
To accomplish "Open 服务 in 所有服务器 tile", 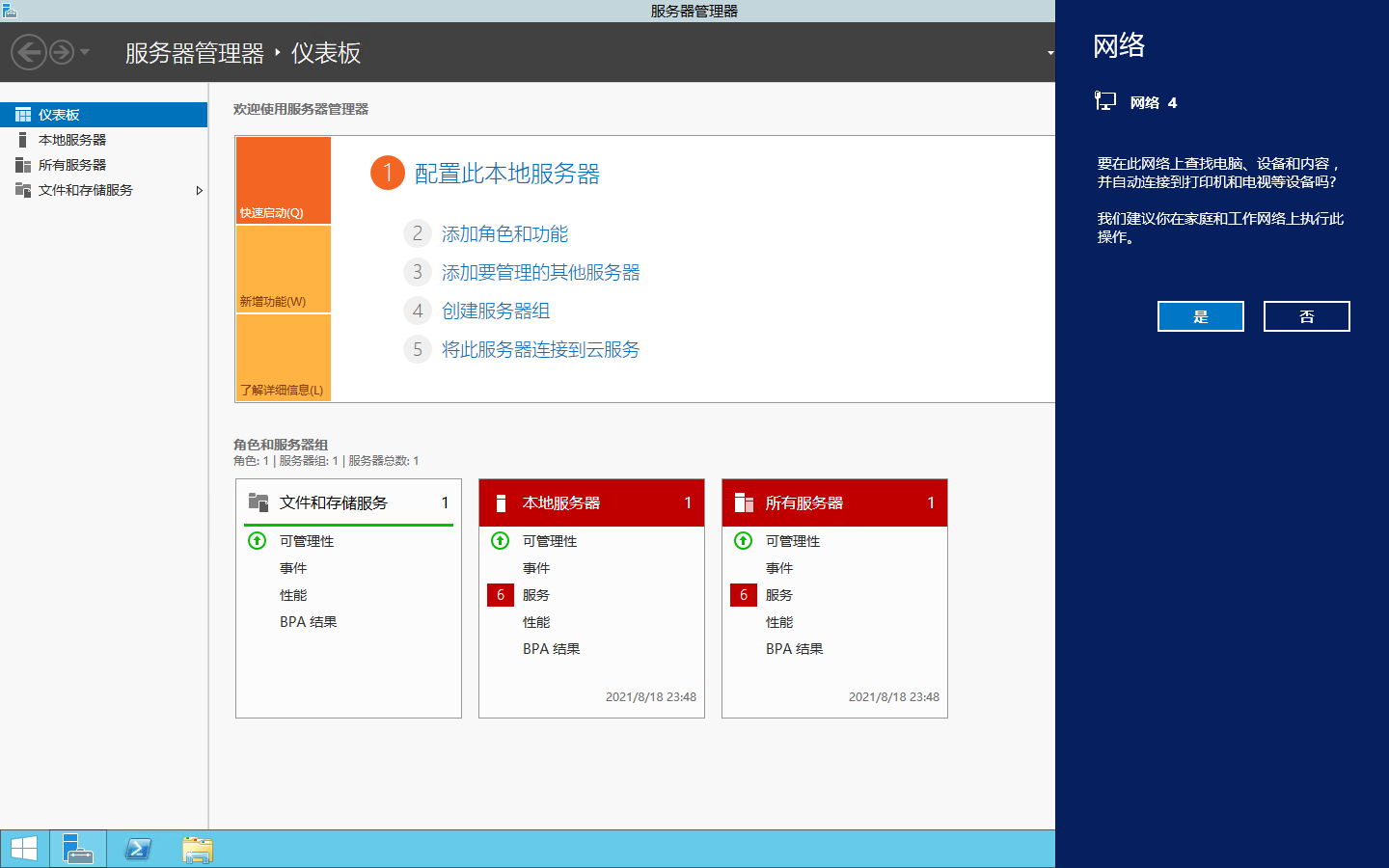I will pos(779,595).
